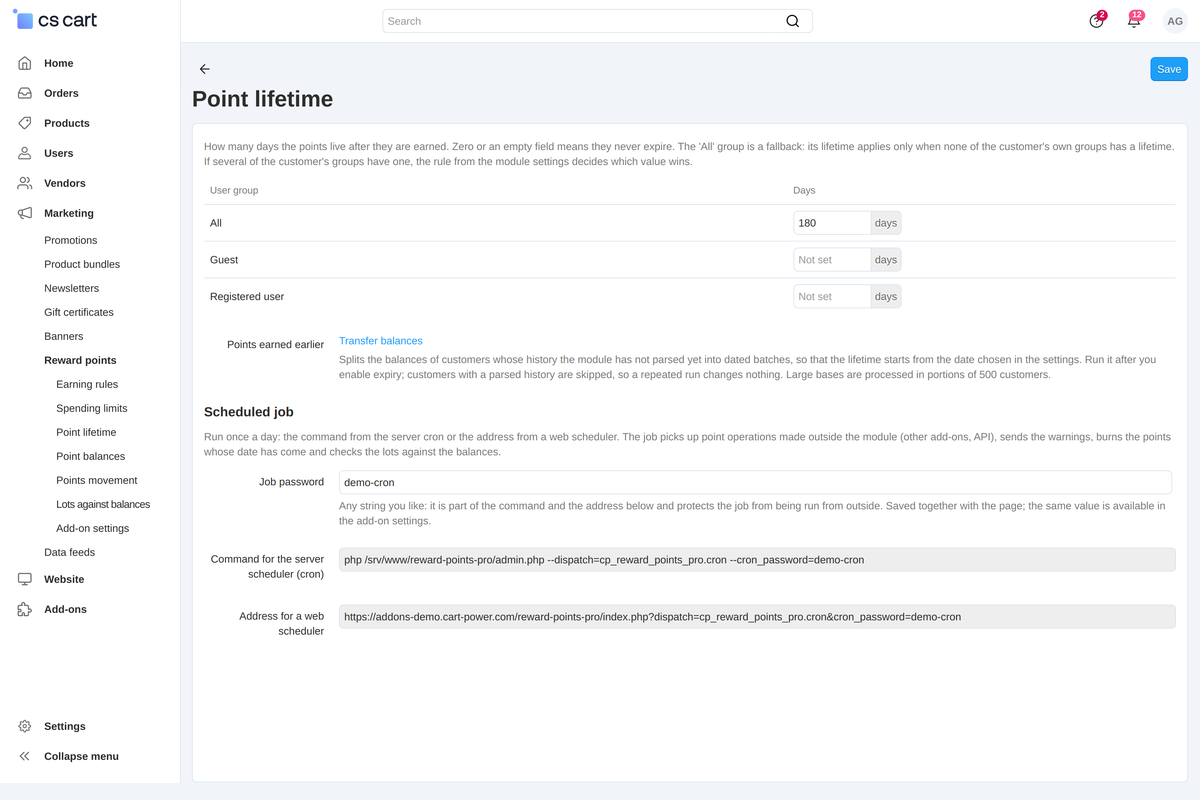Open Points movement page
Viewport: 1200px width, 800px height.
[97, 480]
